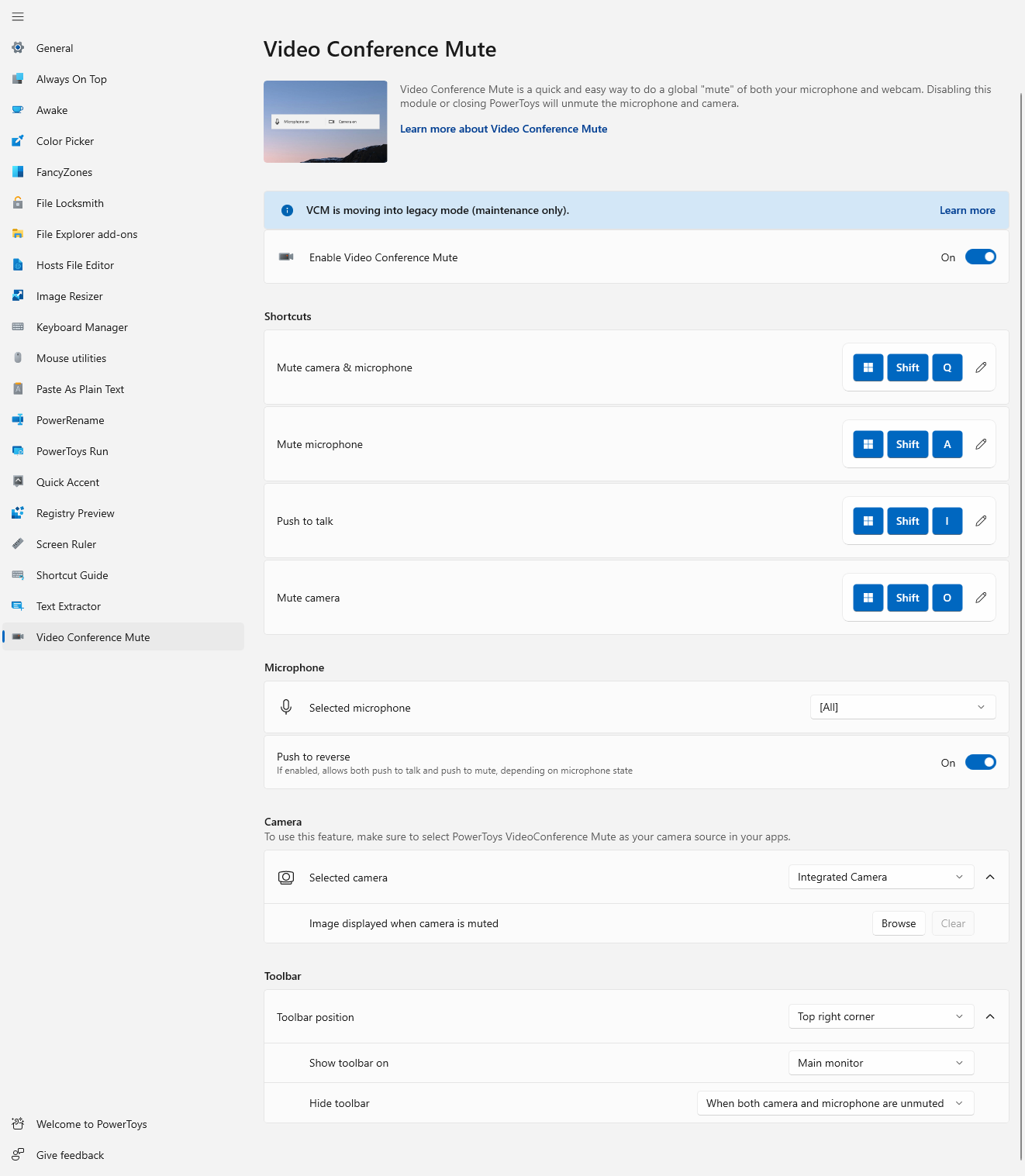Open FancyZones from the sidebar icon

(x=17, y=171)
